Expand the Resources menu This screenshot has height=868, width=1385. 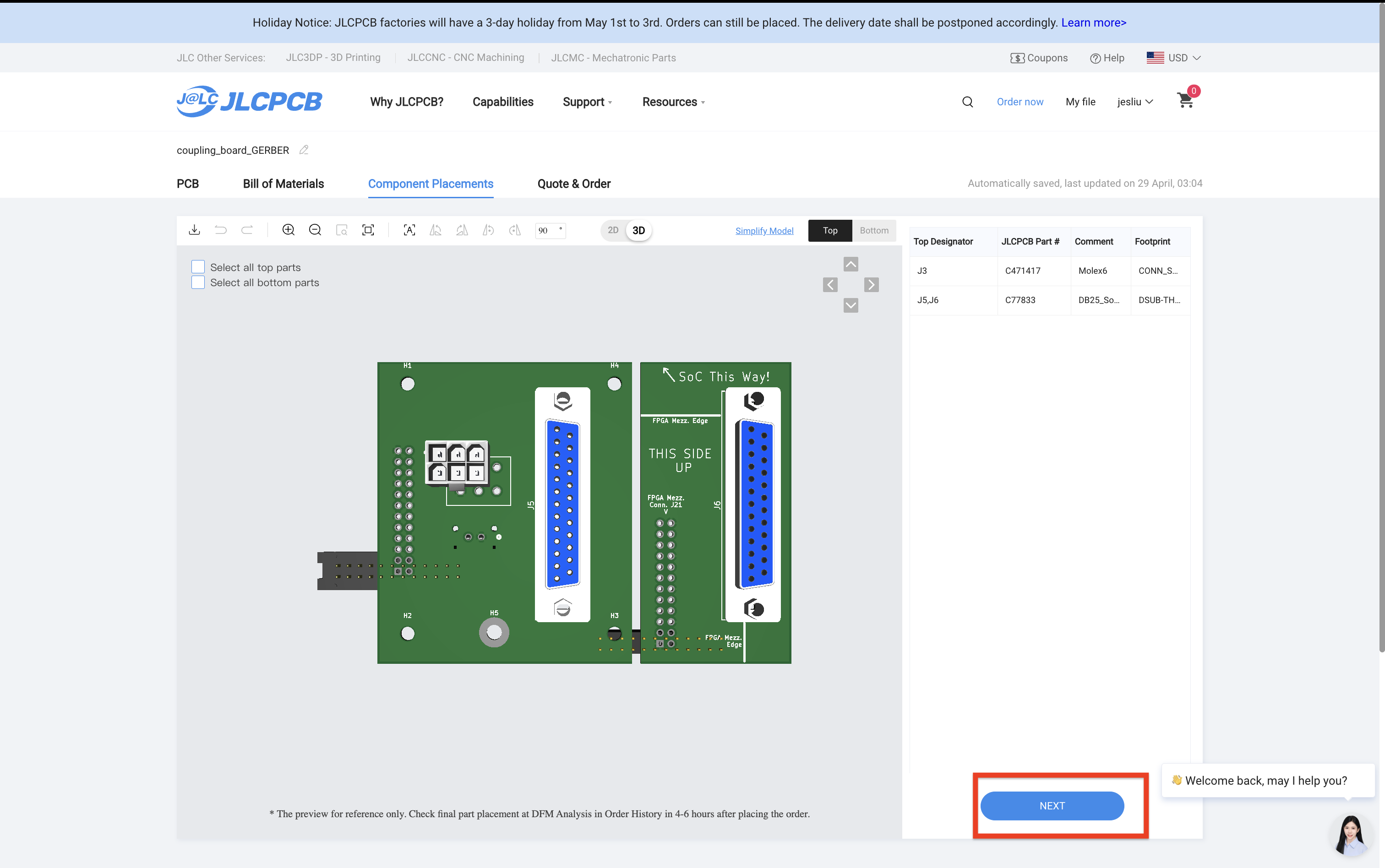point(674,102)
